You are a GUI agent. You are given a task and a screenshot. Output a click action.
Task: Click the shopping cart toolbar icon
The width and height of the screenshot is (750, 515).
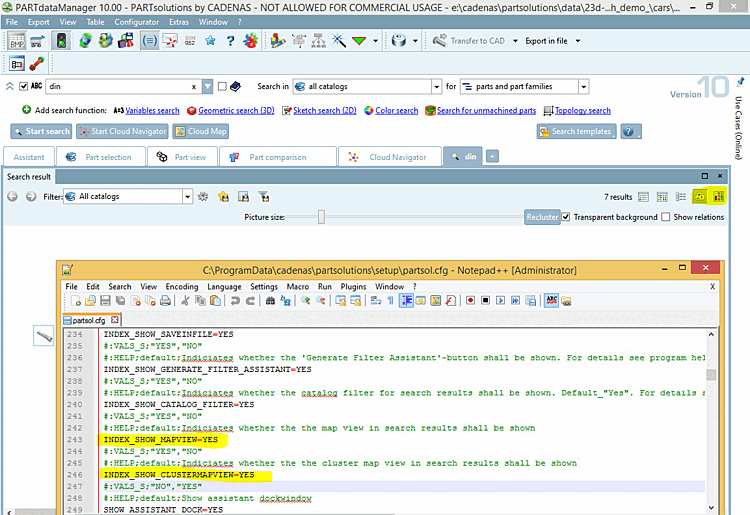37,41
